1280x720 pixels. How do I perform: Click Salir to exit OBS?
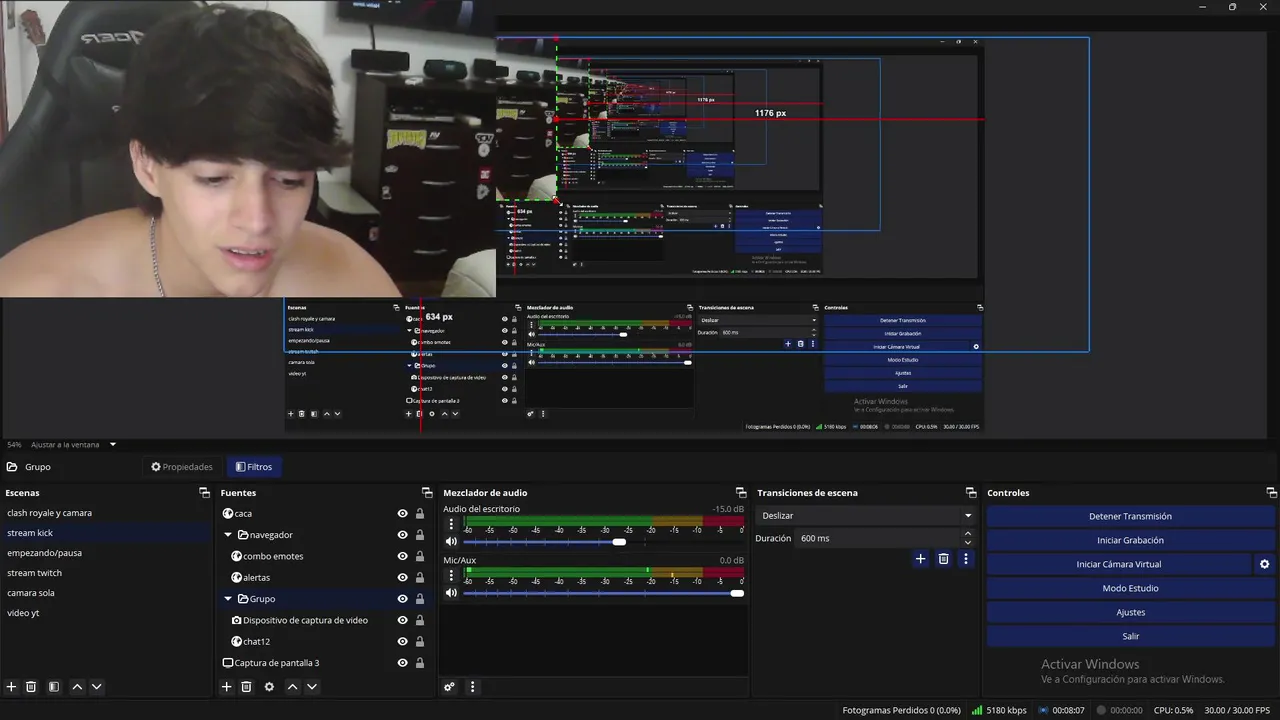coord(1130,636)
